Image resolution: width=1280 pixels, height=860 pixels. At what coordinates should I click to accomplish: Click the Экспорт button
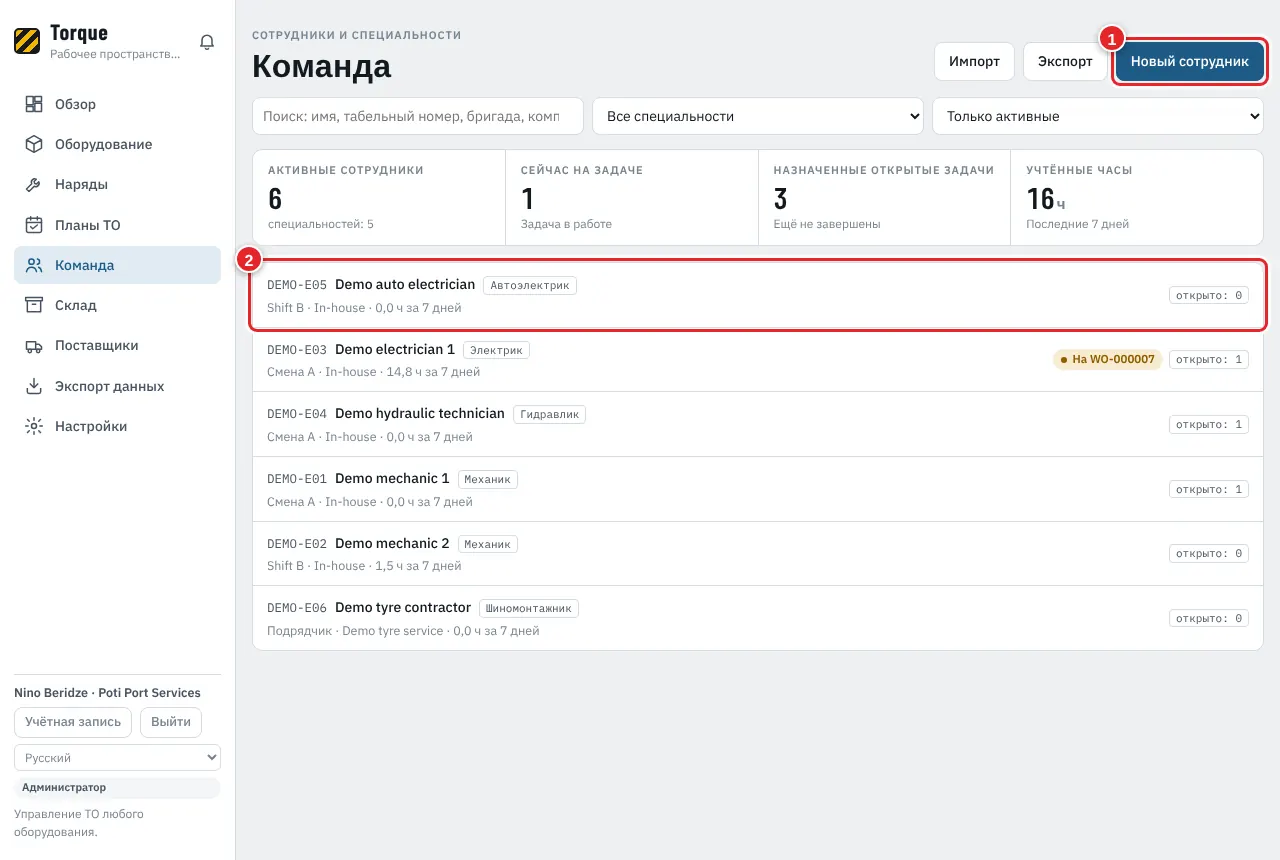[x=1065, y=61]
